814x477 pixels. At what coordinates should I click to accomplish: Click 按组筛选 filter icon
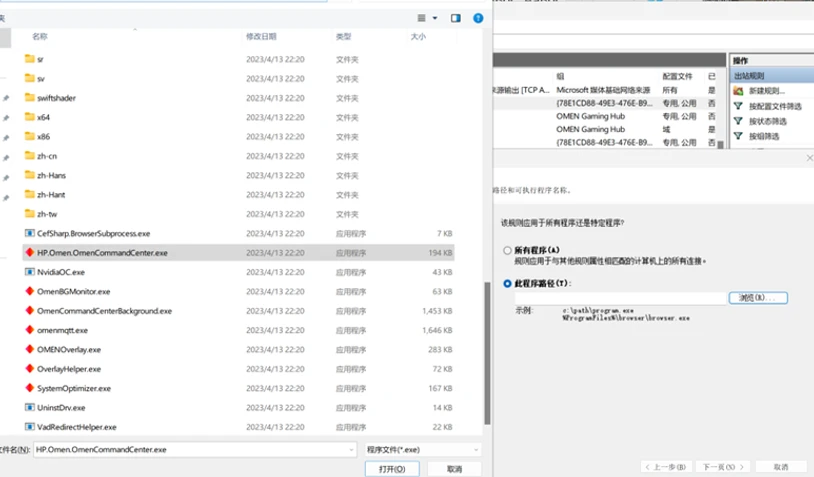click(738, 136)
